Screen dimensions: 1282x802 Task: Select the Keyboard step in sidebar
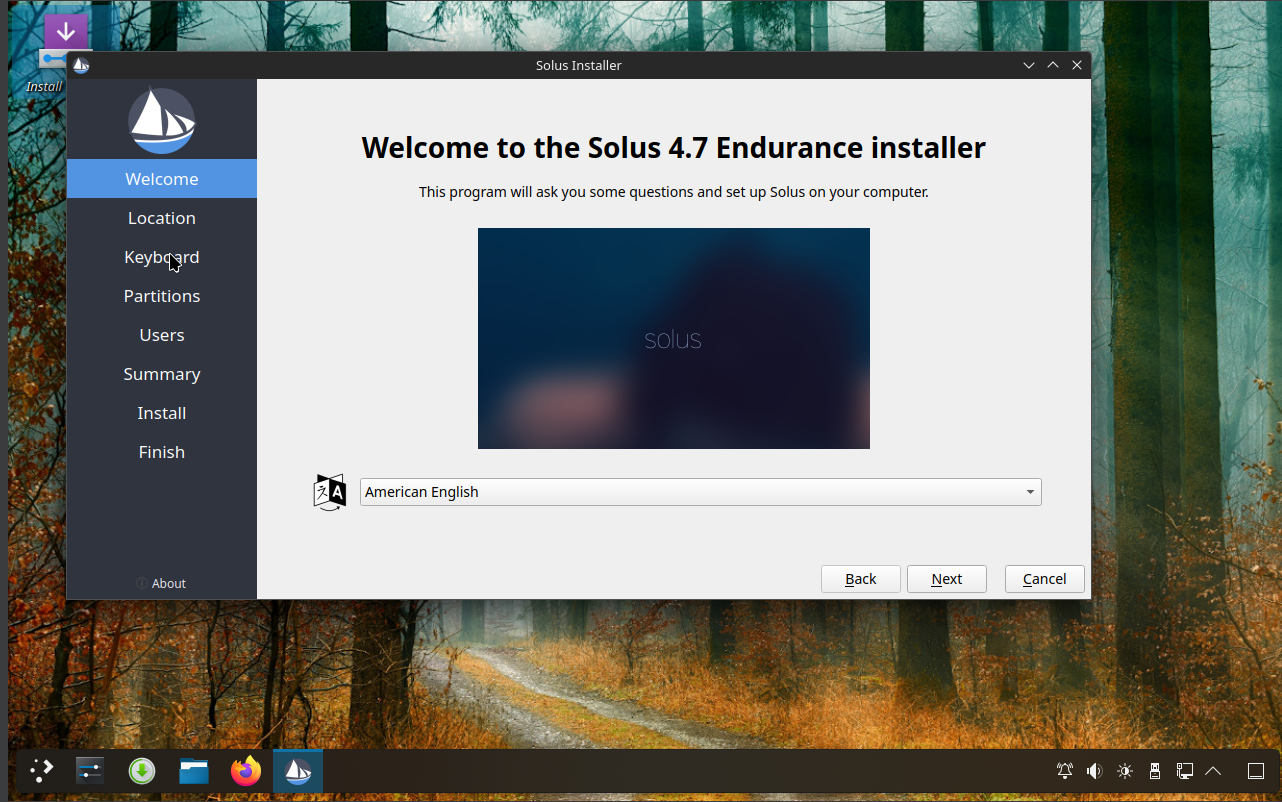161,257
